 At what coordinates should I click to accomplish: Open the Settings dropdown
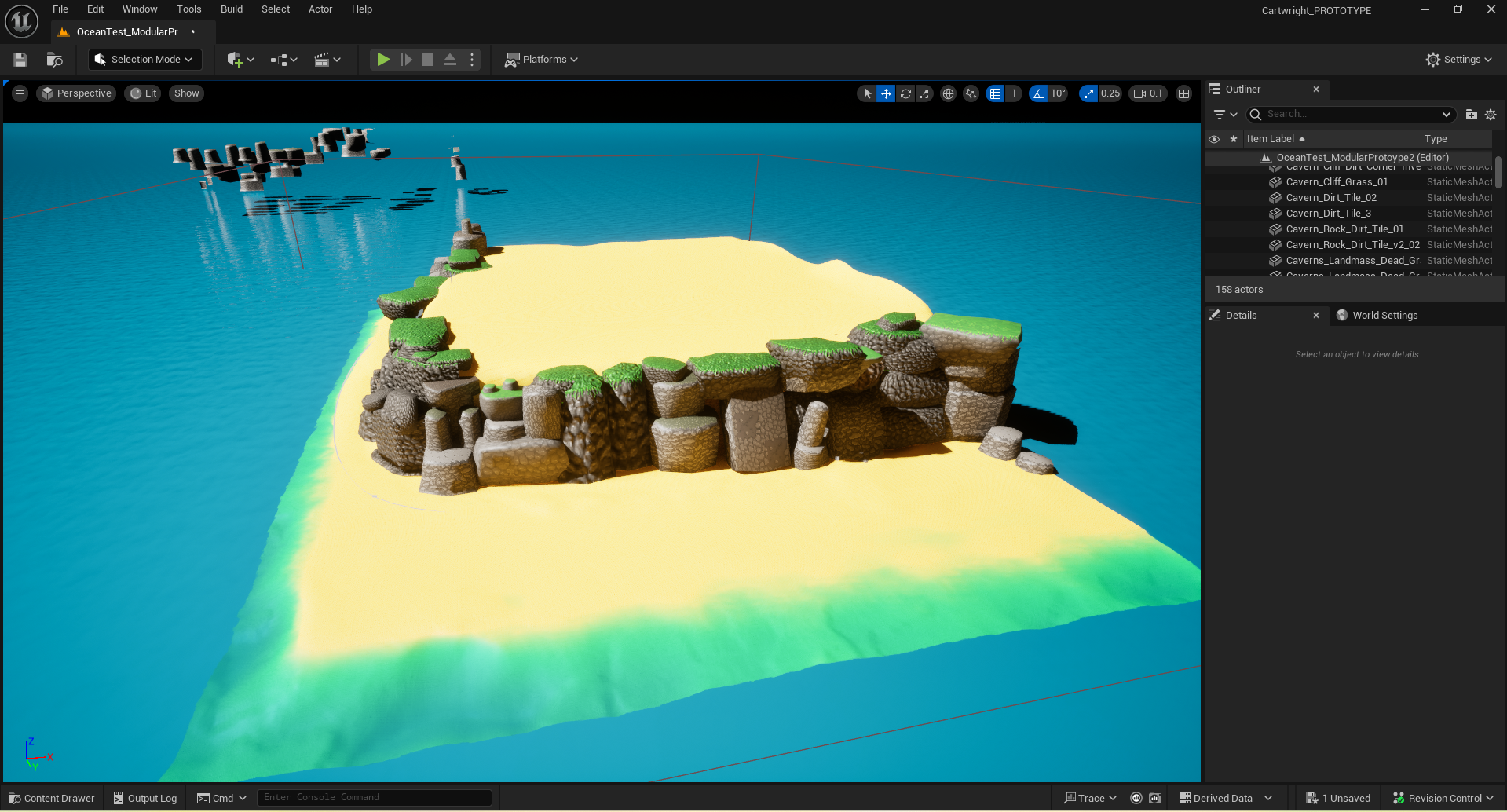tap(1458, 60)
